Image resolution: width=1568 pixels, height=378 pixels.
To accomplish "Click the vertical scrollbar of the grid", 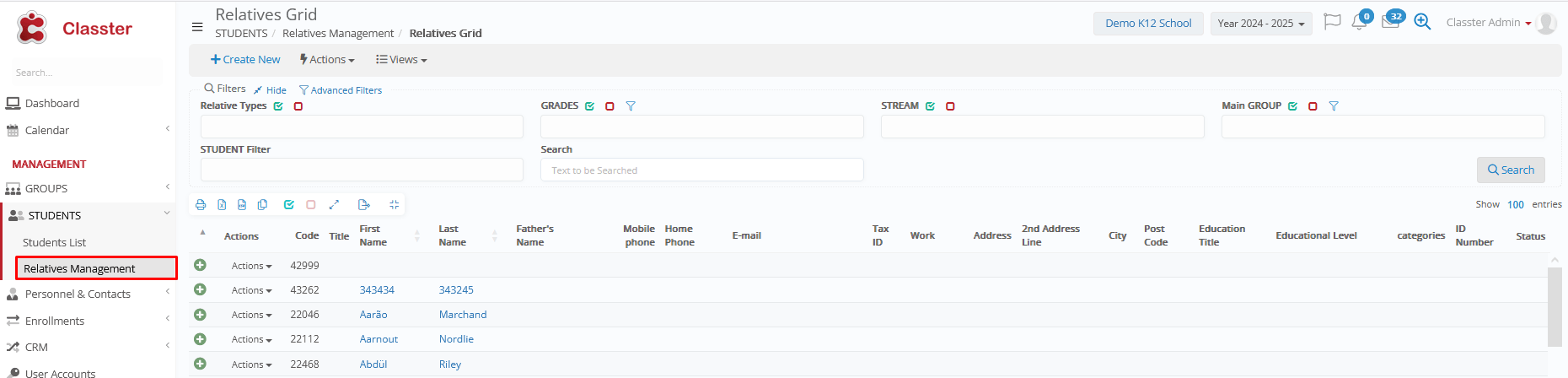I will point(1555,306).
